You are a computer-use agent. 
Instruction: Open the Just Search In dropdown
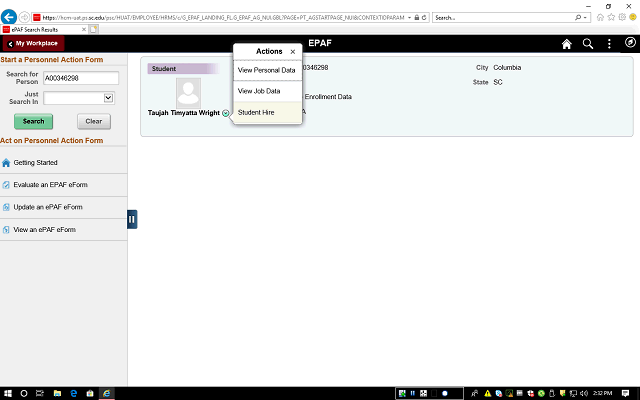[x=79, y=98]
